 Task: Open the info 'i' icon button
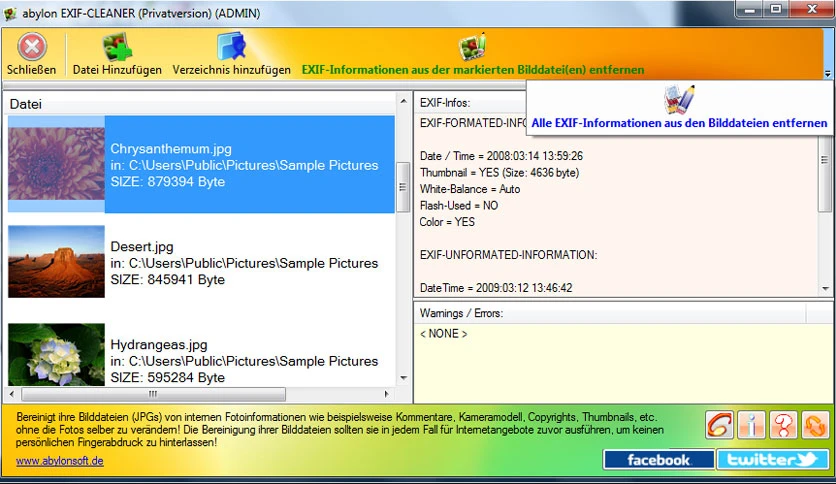(751, 425)
